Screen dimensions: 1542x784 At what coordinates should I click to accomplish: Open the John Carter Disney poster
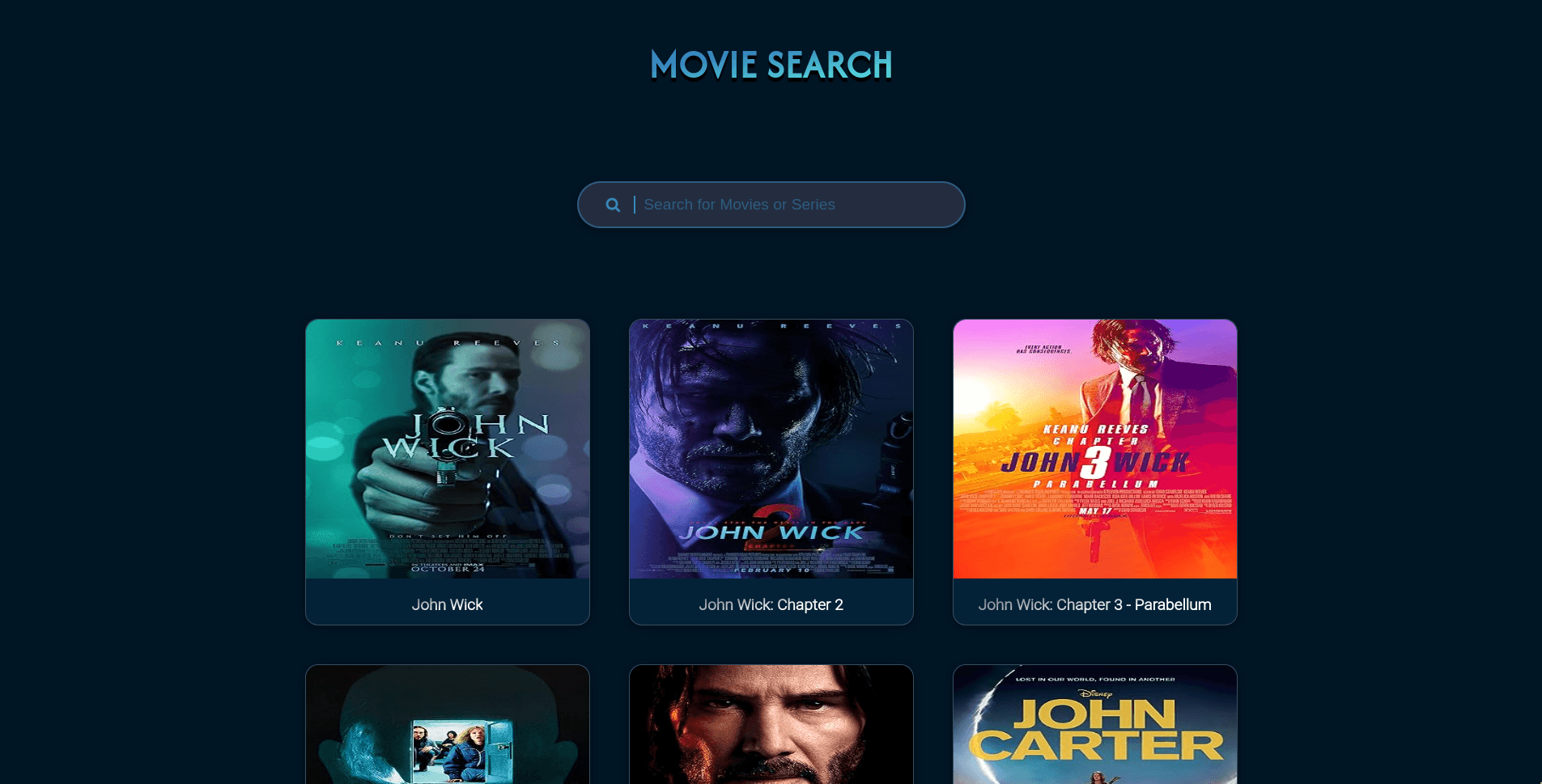point(1095,724)
